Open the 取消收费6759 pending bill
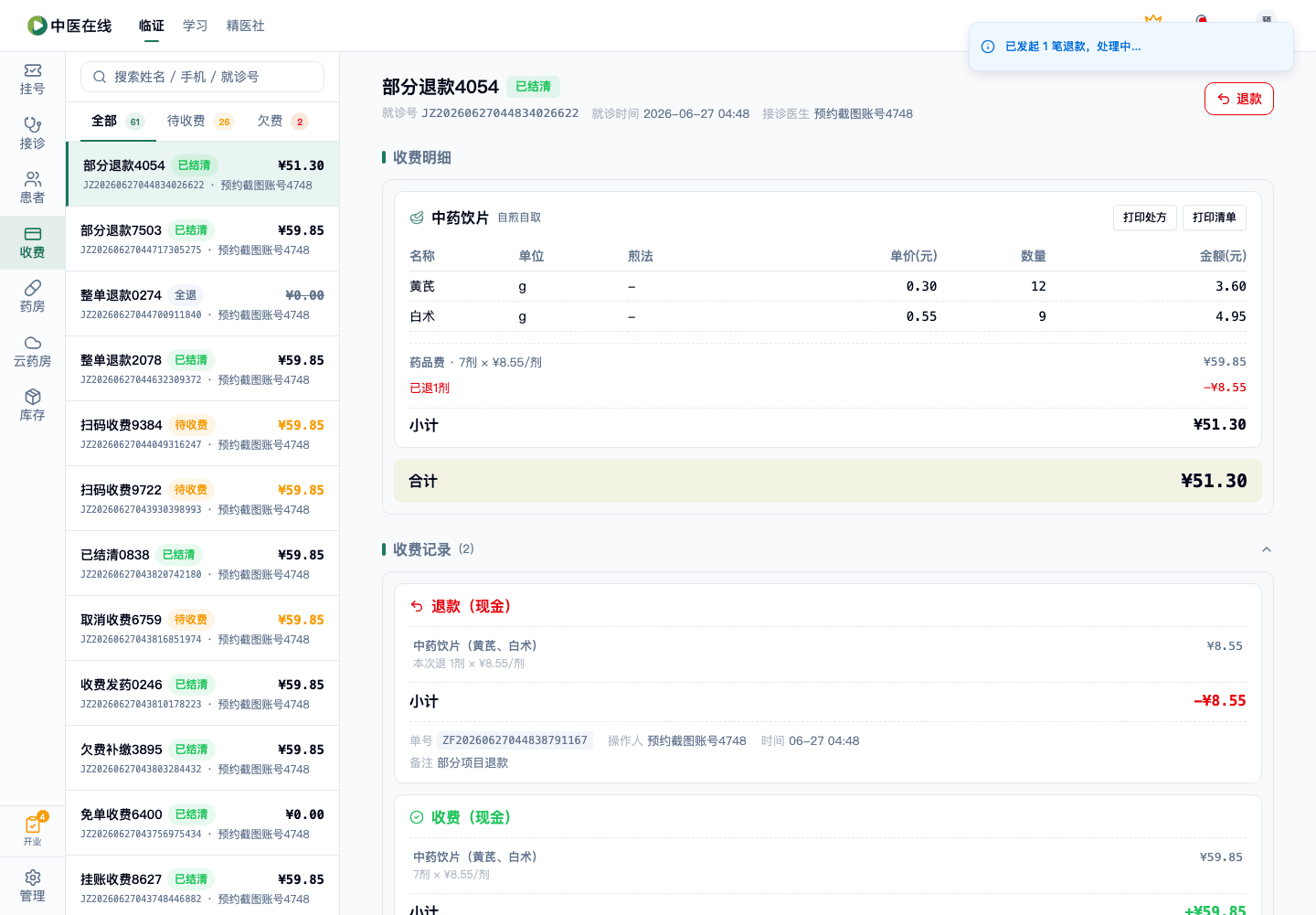The width and height of the screenshot is (1316, 915). pos(203,628)
